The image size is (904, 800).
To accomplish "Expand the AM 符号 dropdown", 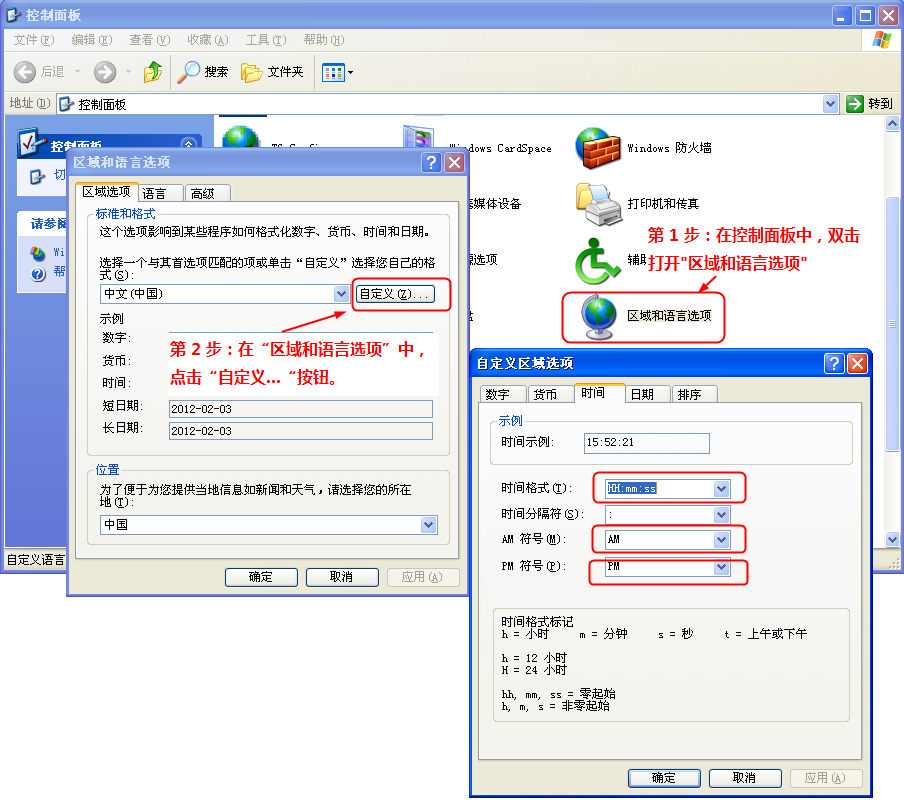I will (x=722, y=539).
